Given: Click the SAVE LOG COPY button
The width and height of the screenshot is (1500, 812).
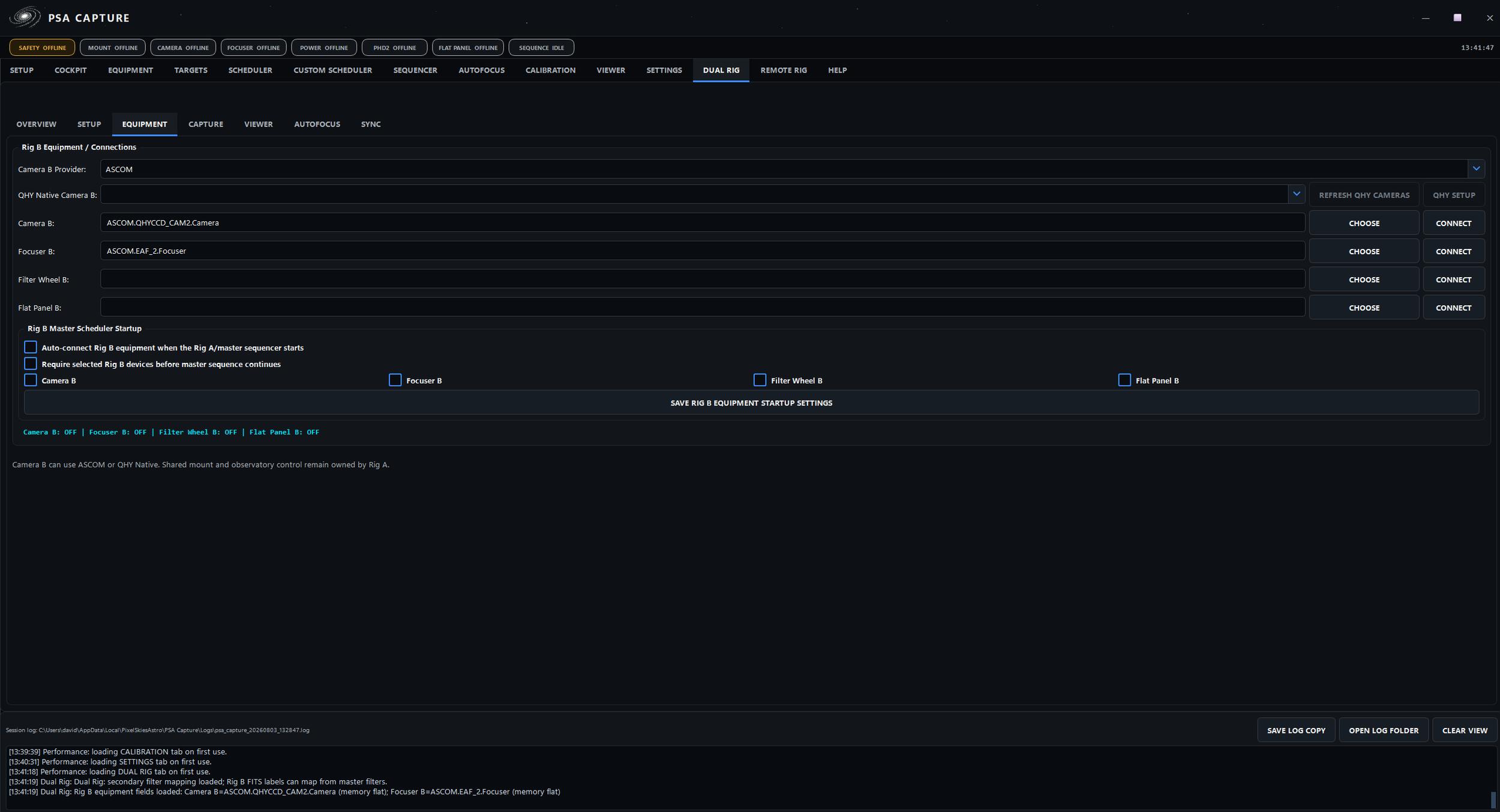Looking at the screenshot, I should point(1296,730).
